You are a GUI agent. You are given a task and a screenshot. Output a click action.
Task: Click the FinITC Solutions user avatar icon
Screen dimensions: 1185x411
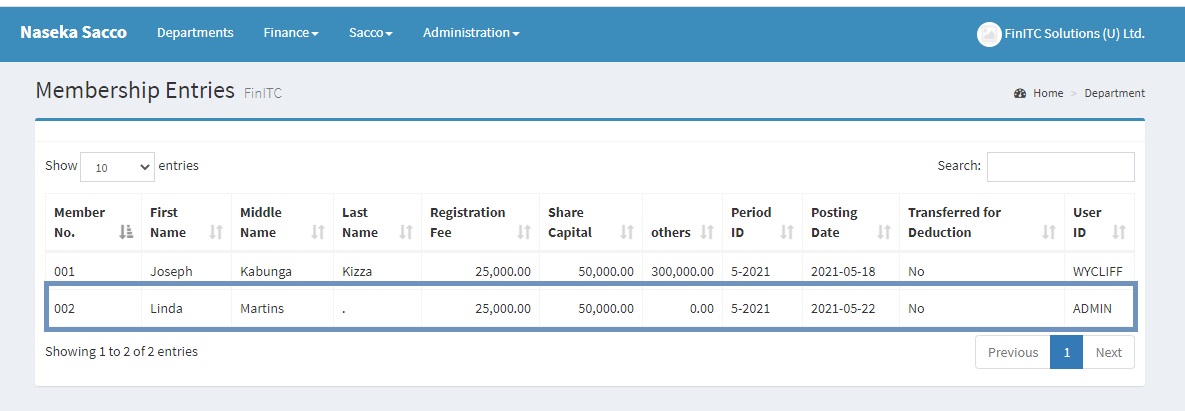[989, 34]
